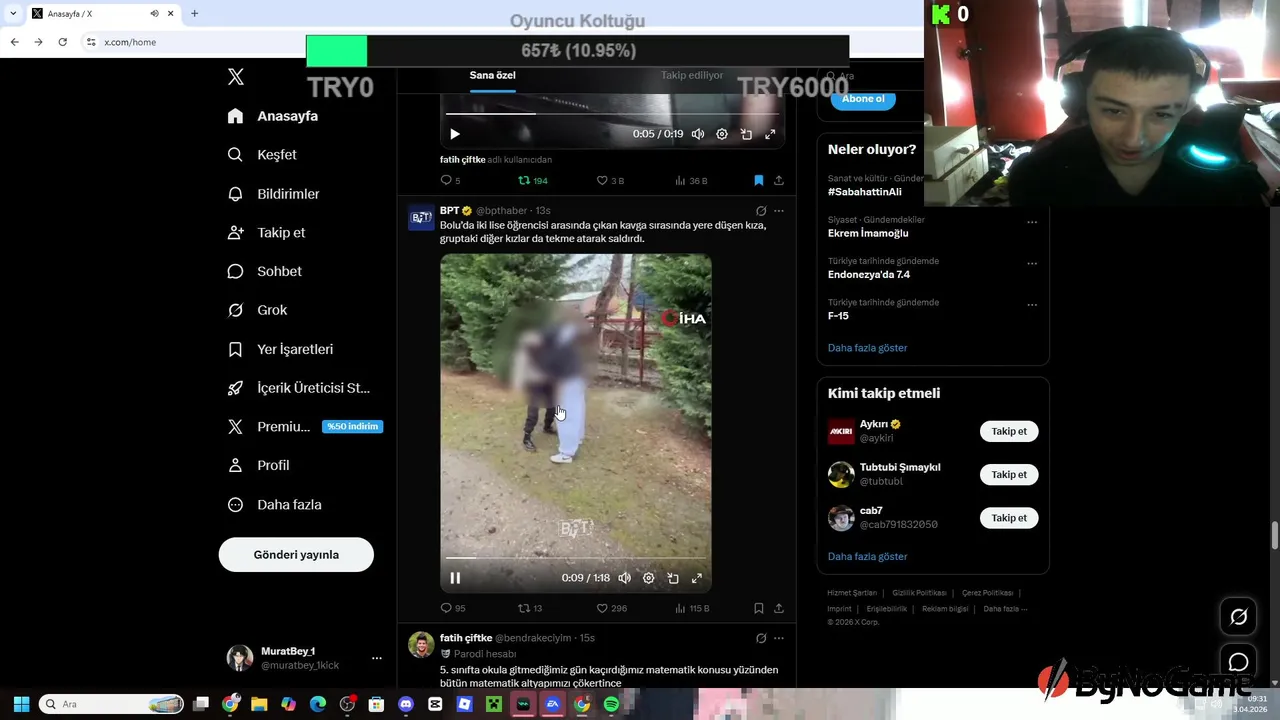This screenshot has height=720, width=1280.
Task: Repost the BPT post with 13 reposts
Action: pyautogui.click(x=530, y=608)
